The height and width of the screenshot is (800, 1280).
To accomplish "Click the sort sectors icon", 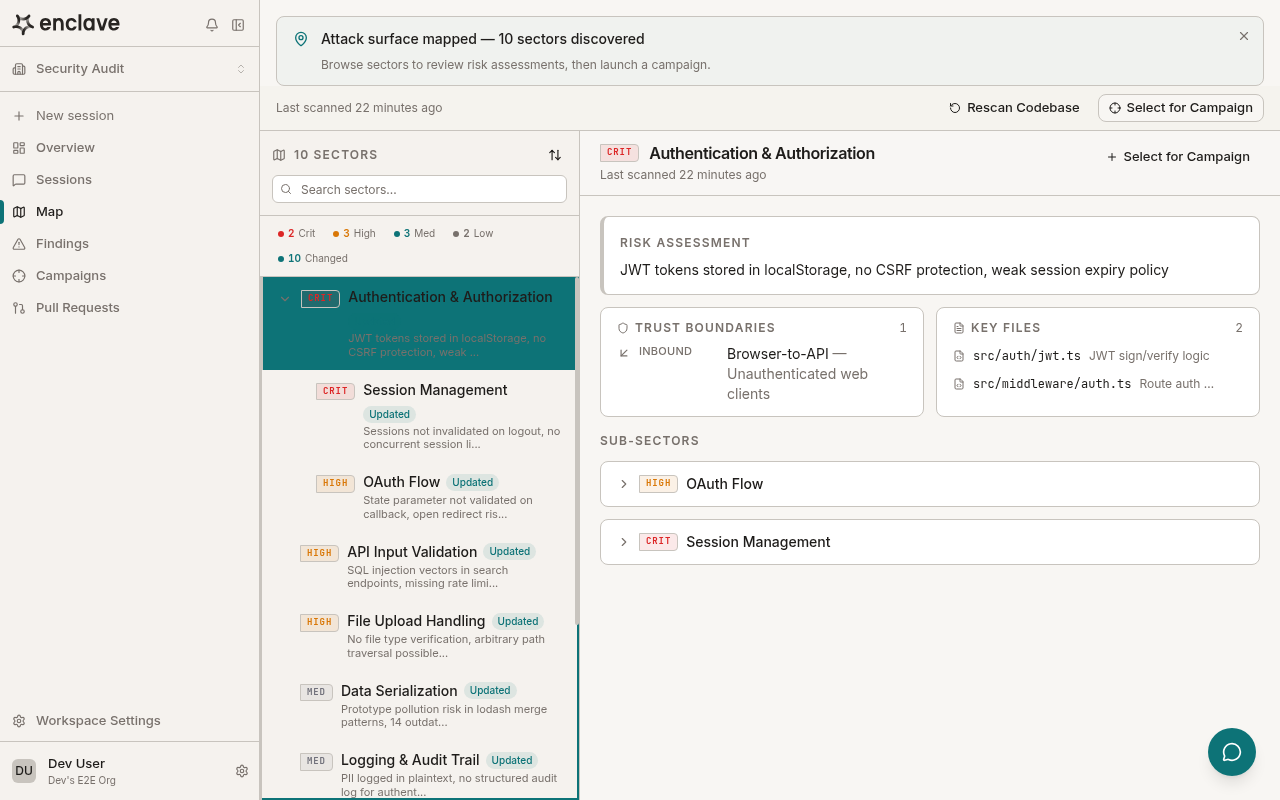I will click(x=555, y=155).
